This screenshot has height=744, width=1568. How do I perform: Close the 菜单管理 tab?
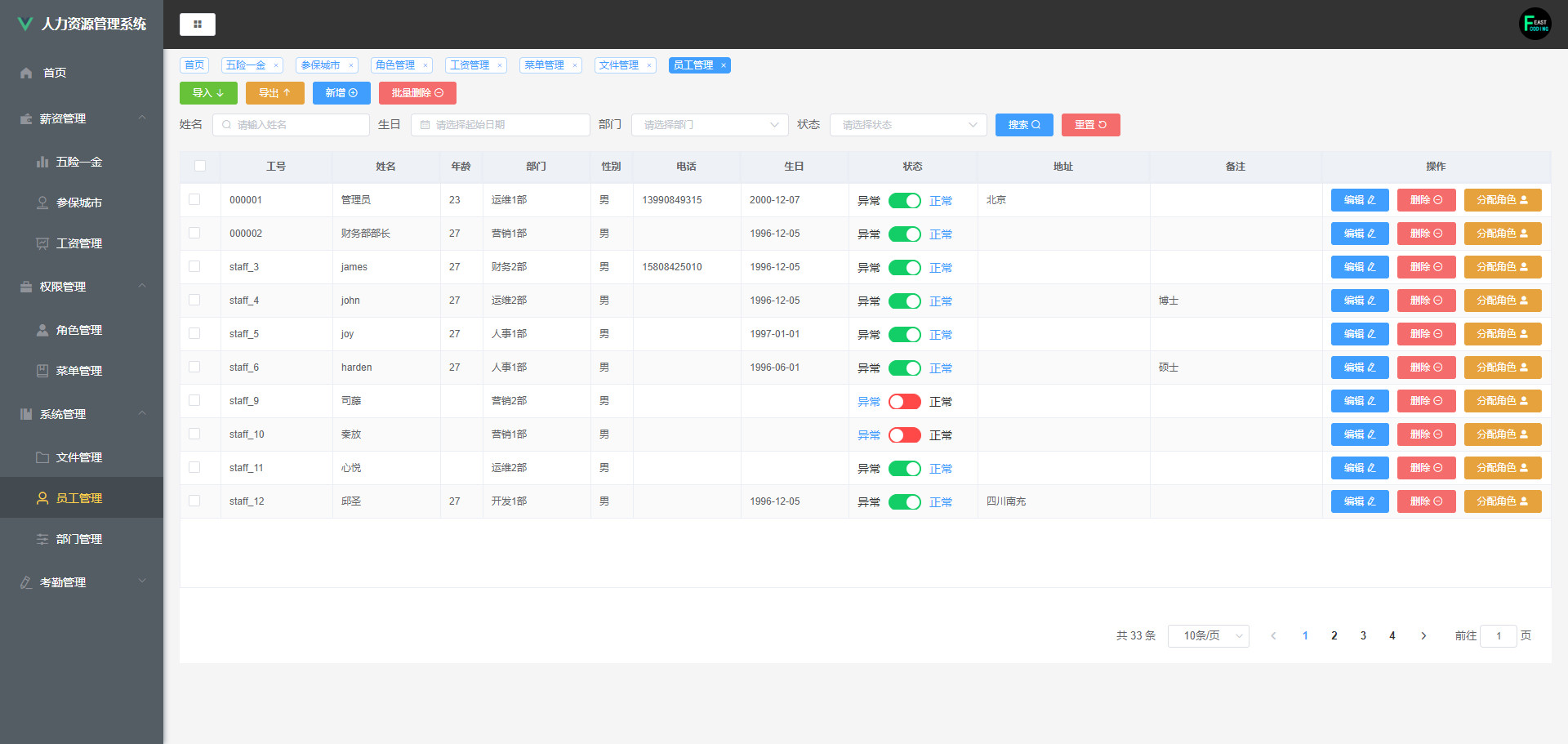coord(575,65)
